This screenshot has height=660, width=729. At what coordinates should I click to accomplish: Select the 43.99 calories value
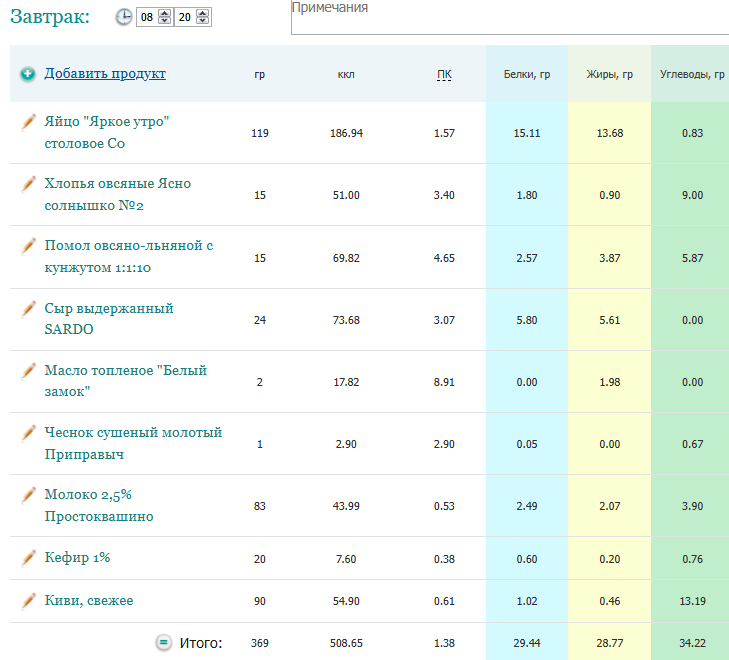point(346,506)
